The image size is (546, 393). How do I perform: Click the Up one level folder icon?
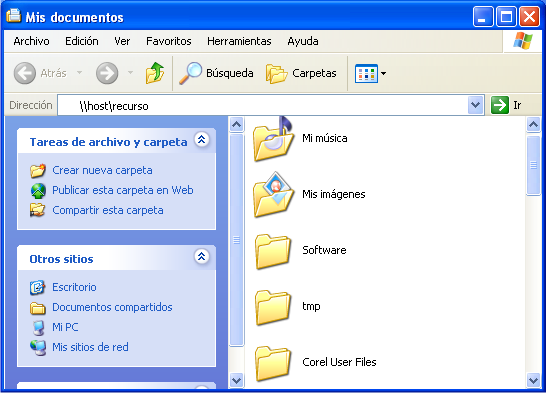[x=155, y=73]
